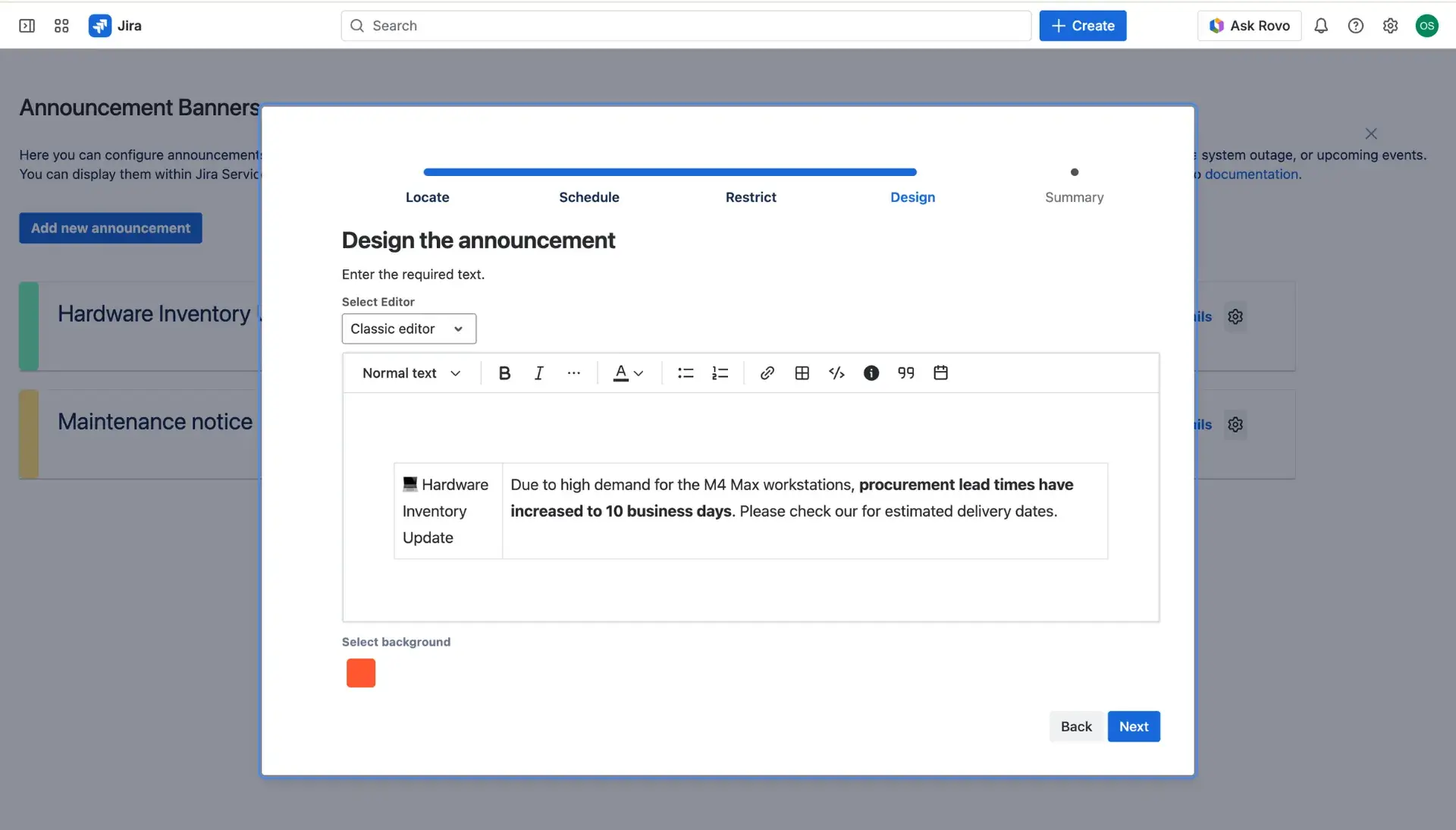Switch to the Schedule step
The image size is (1456, 830).
588,197
